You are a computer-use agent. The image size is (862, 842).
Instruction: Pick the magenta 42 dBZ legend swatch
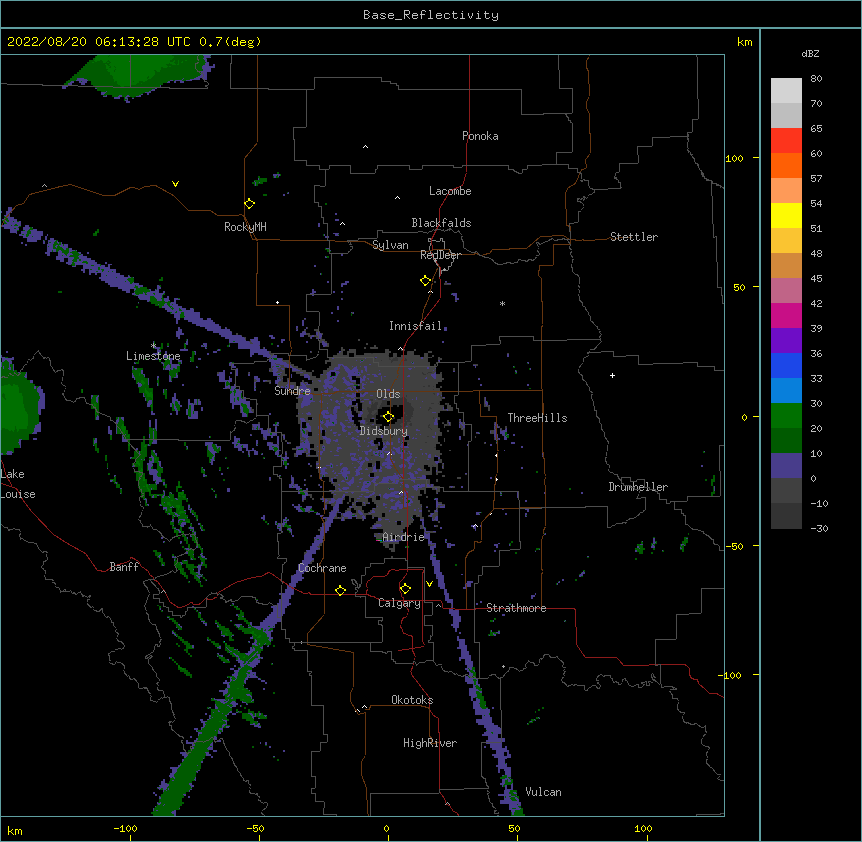pyautogui.click(x=786, y=315)
